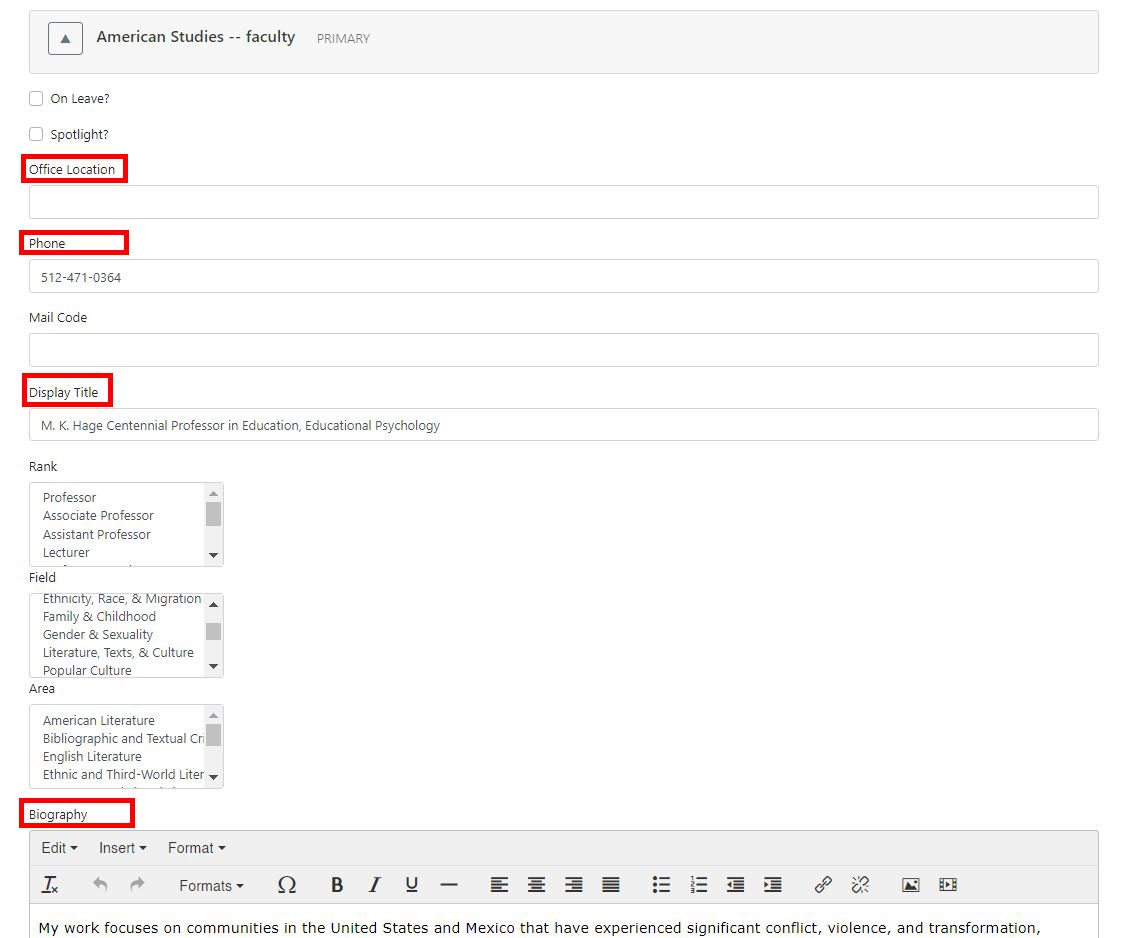Select American Literature area
The width and height of the screenshot is (1130, 938).
pos(99,720)
